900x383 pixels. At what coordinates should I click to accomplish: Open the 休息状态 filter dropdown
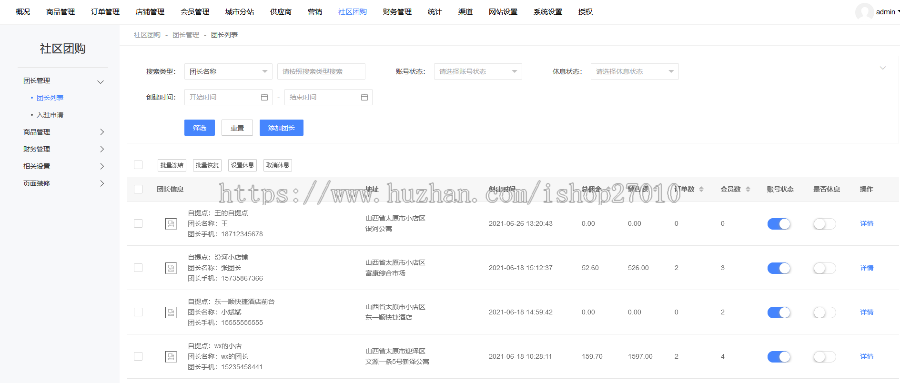[x=635, y=71]
